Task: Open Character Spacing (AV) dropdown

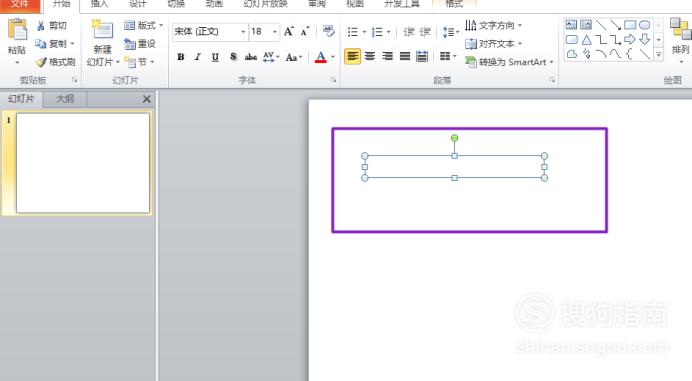Action: 271,57
